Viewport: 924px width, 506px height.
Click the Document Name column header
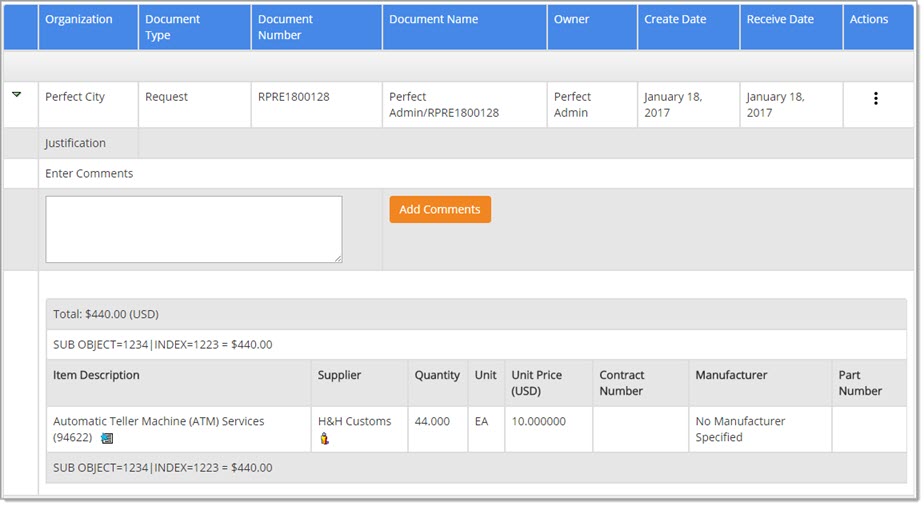(x=433, y=19)
